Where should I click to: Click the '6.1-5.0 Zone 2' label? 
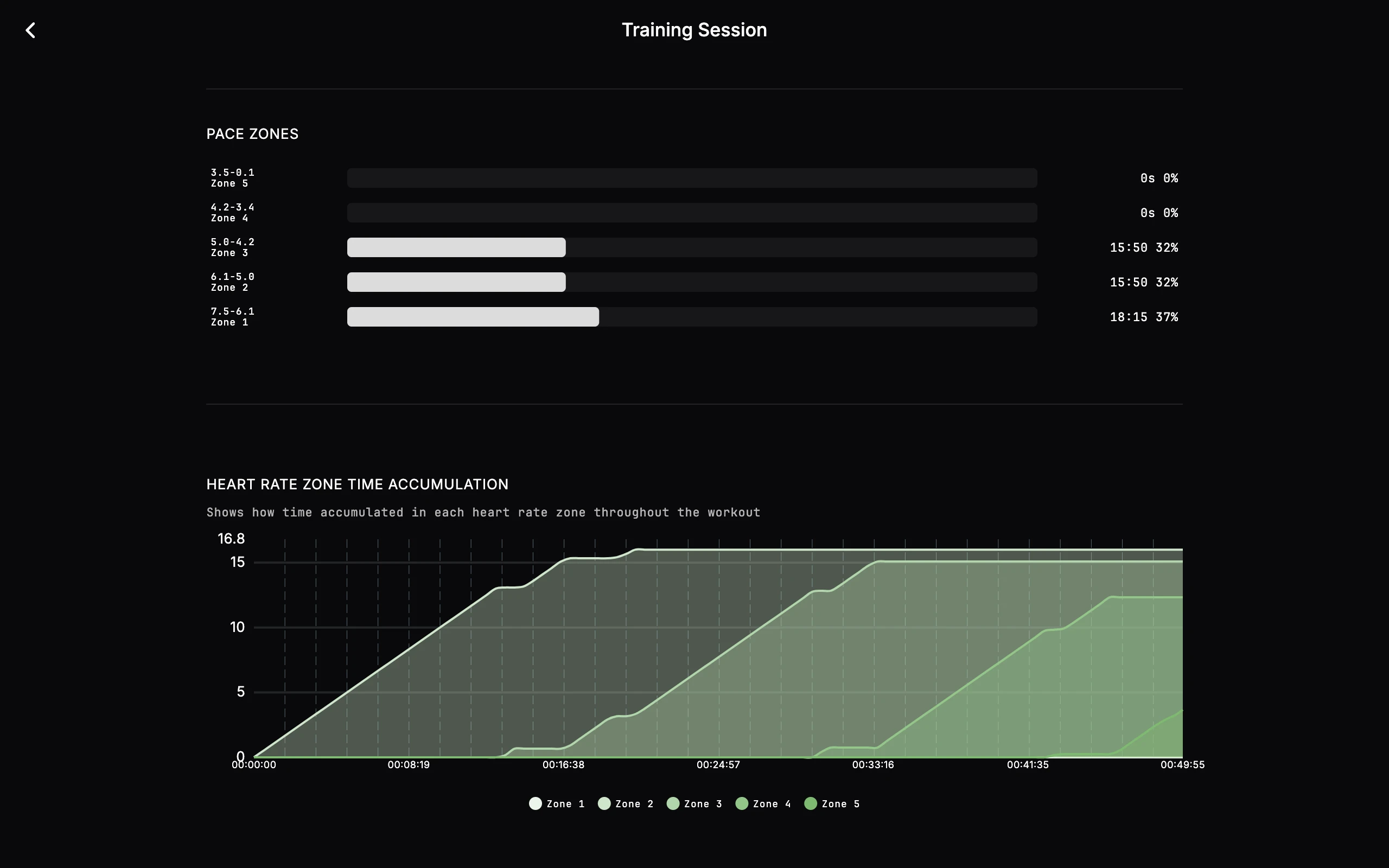pyautogui.click(x=232, y=282)
